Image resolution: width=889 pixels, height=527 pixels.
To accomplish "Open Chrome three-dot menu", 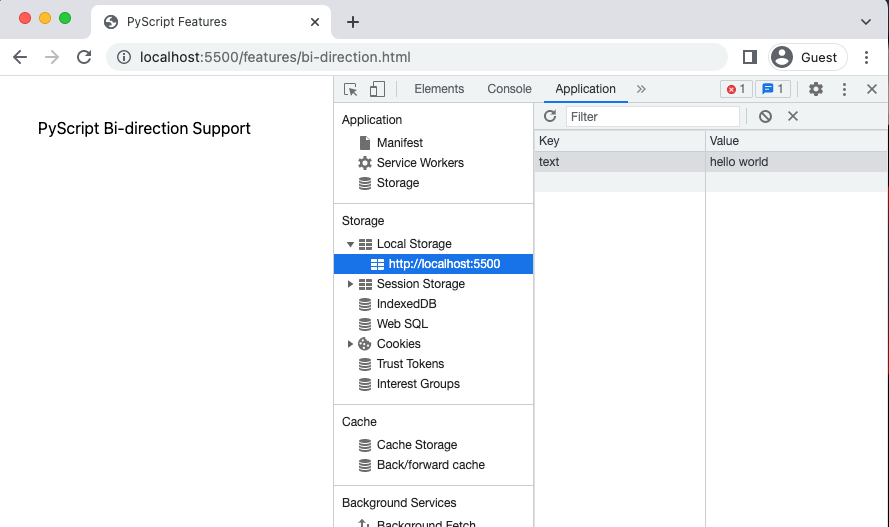I will pyautogui.click(x=866, y=57).
